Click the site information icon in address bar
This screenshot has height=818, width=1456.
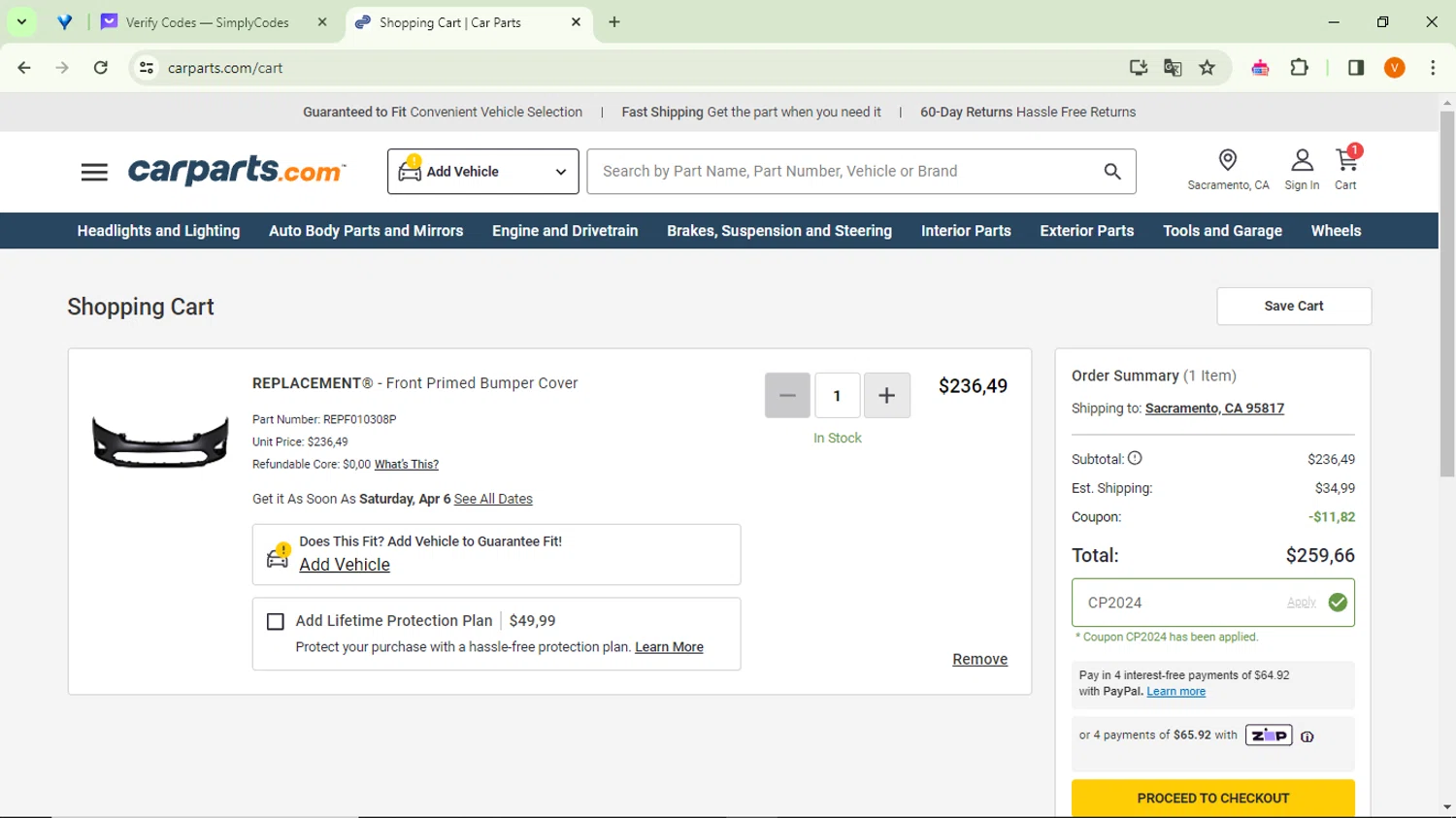(x=147, y=68)
